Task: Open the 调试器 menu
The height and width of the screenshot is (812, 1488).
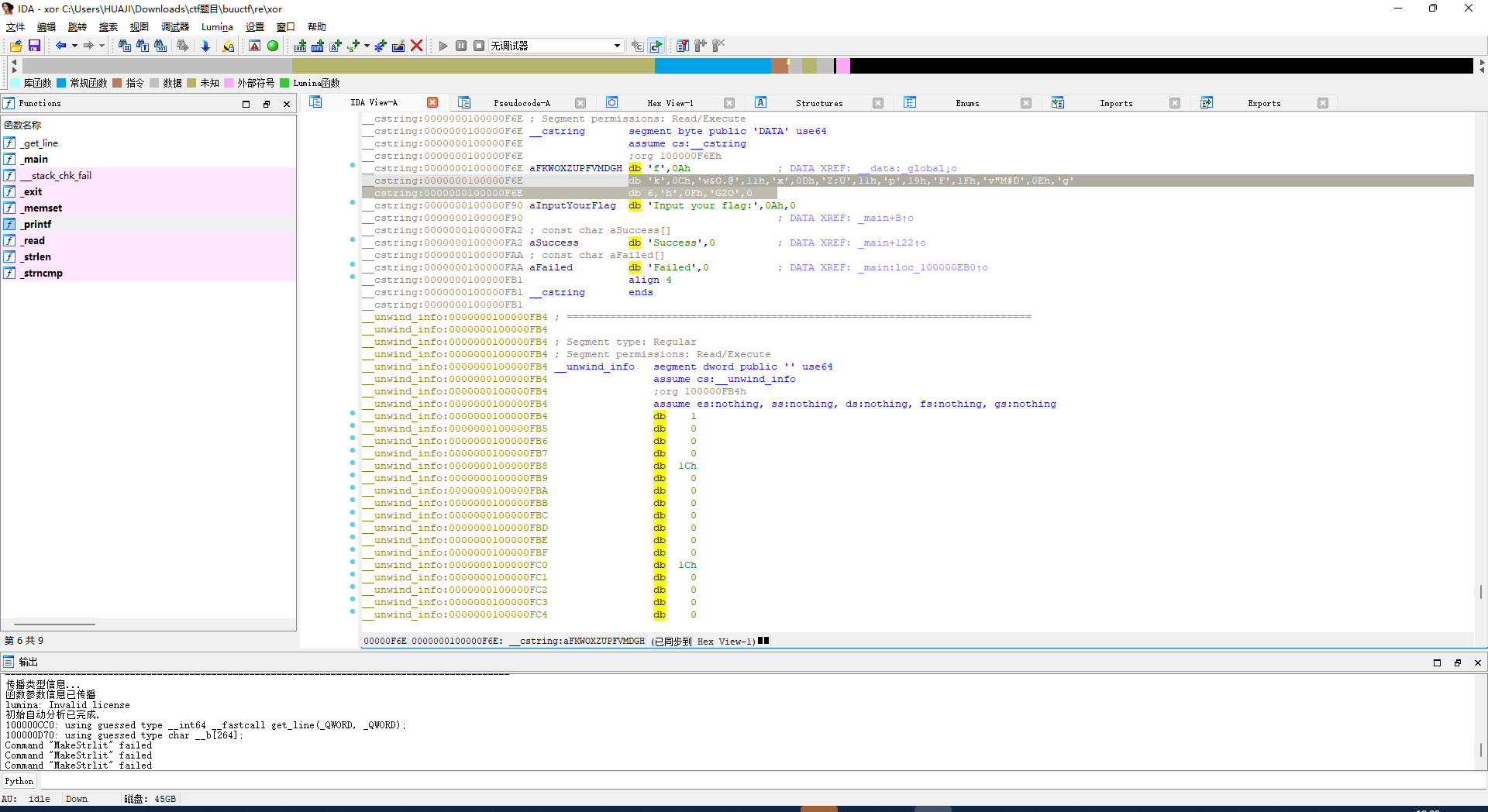Action: 175,27
